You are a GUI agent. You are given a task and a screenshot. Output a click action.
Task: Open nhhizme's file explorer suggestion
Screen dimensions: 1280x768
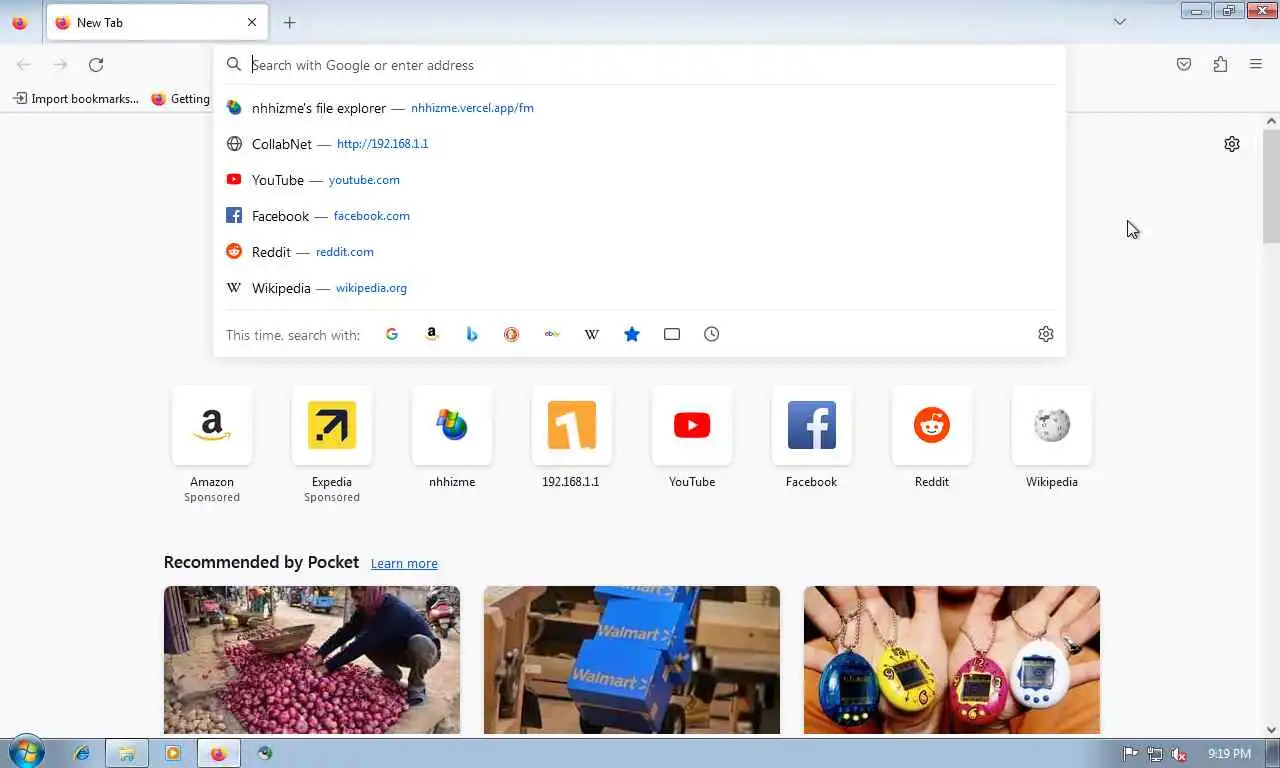640,108
